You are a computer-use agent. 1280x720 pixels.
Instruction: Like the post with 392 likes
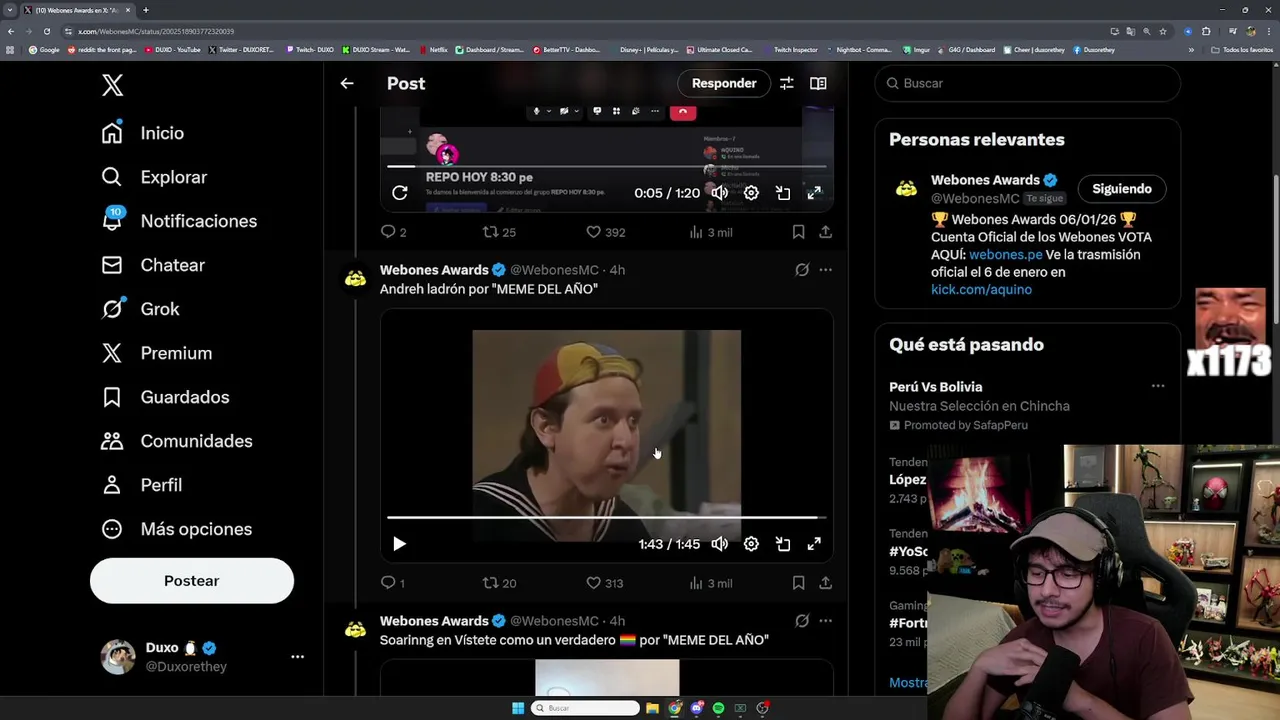click(x=606, y=232)
